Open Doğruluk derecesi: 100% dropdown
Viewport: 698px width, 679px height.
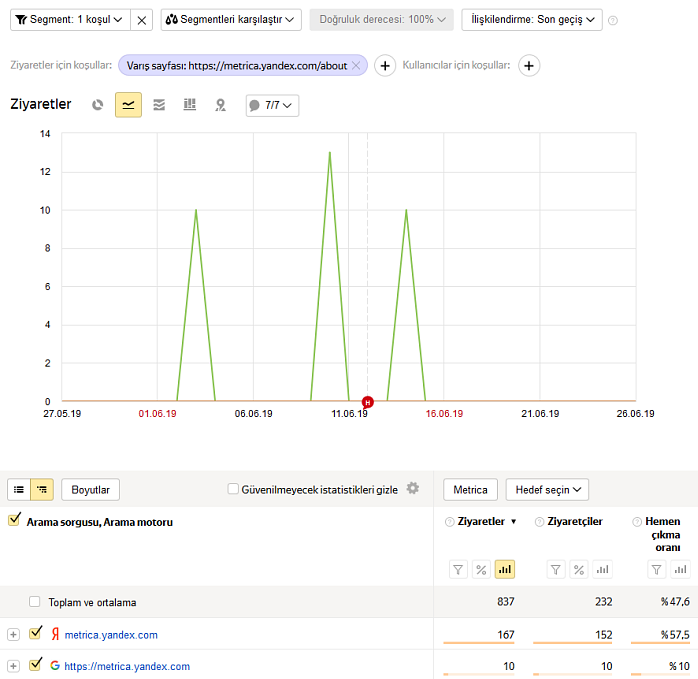pyautogui.click(x=381, y=20)
